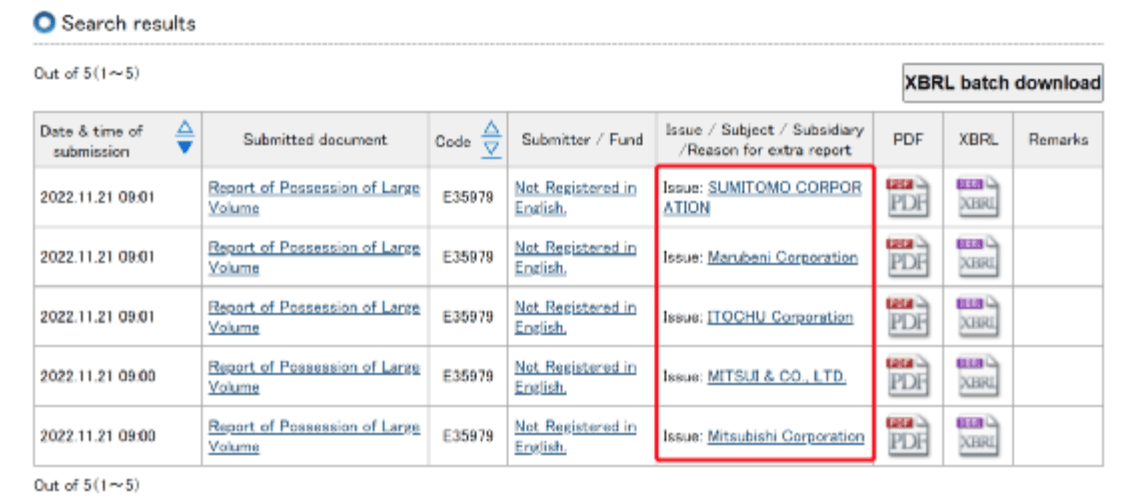
Task: Sort submission date descending with down arrow
Action: pos(185,147)
